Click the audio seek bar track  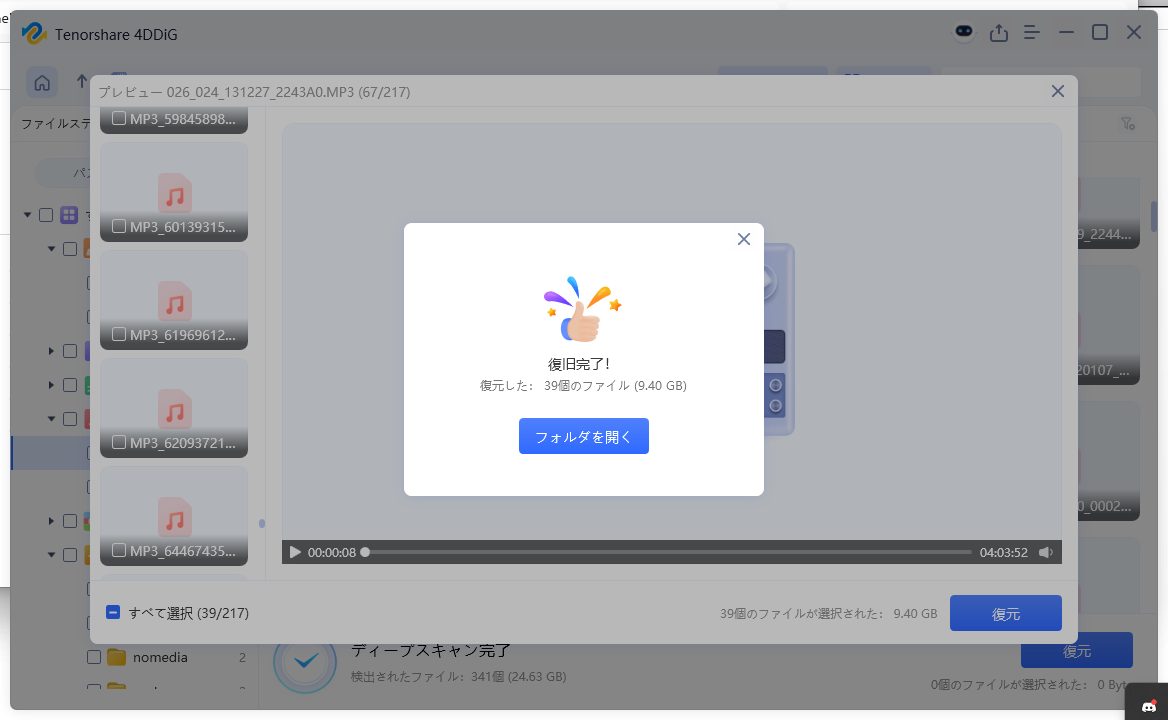pyautogui.click(x=668, y=552)
